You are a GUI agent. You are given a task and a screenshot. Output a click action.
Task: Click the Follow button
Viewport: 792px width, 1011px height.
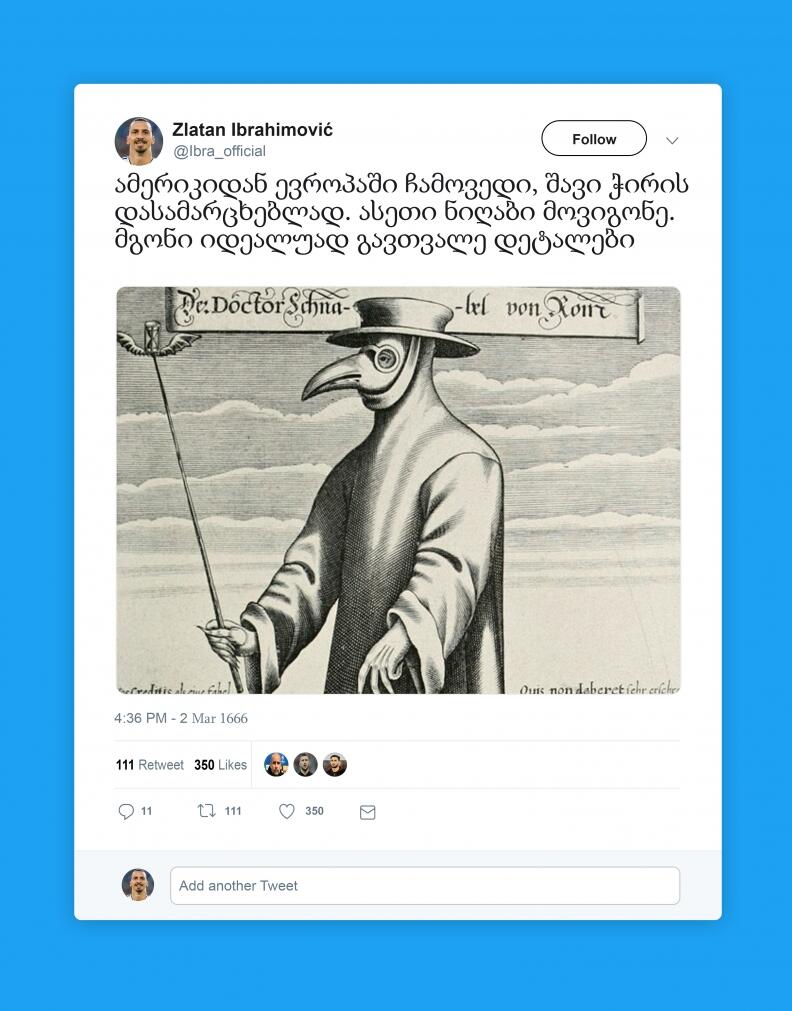coord(594,139)
